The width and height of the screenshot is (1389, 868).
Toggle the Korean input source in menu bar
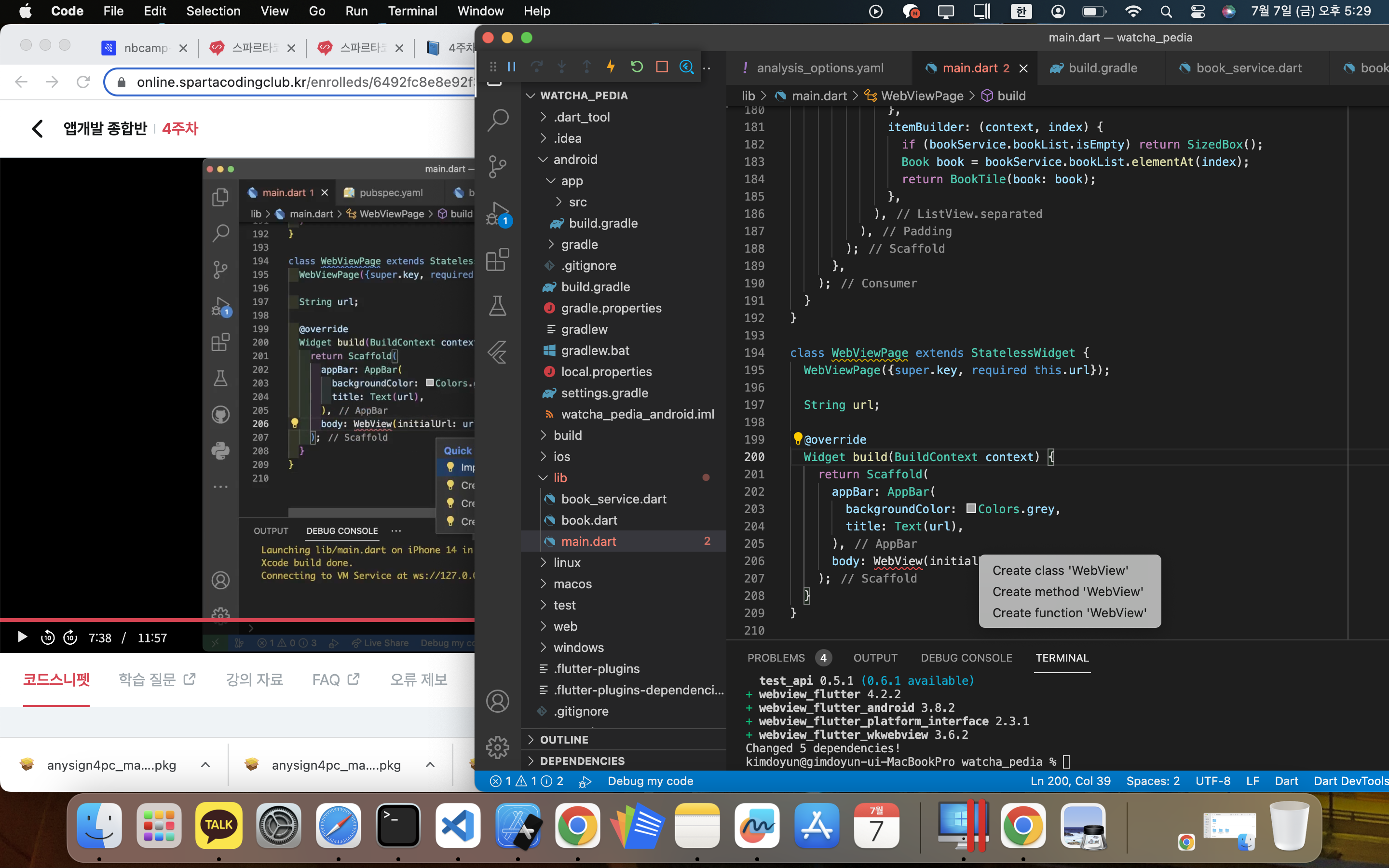[1021, 12]
